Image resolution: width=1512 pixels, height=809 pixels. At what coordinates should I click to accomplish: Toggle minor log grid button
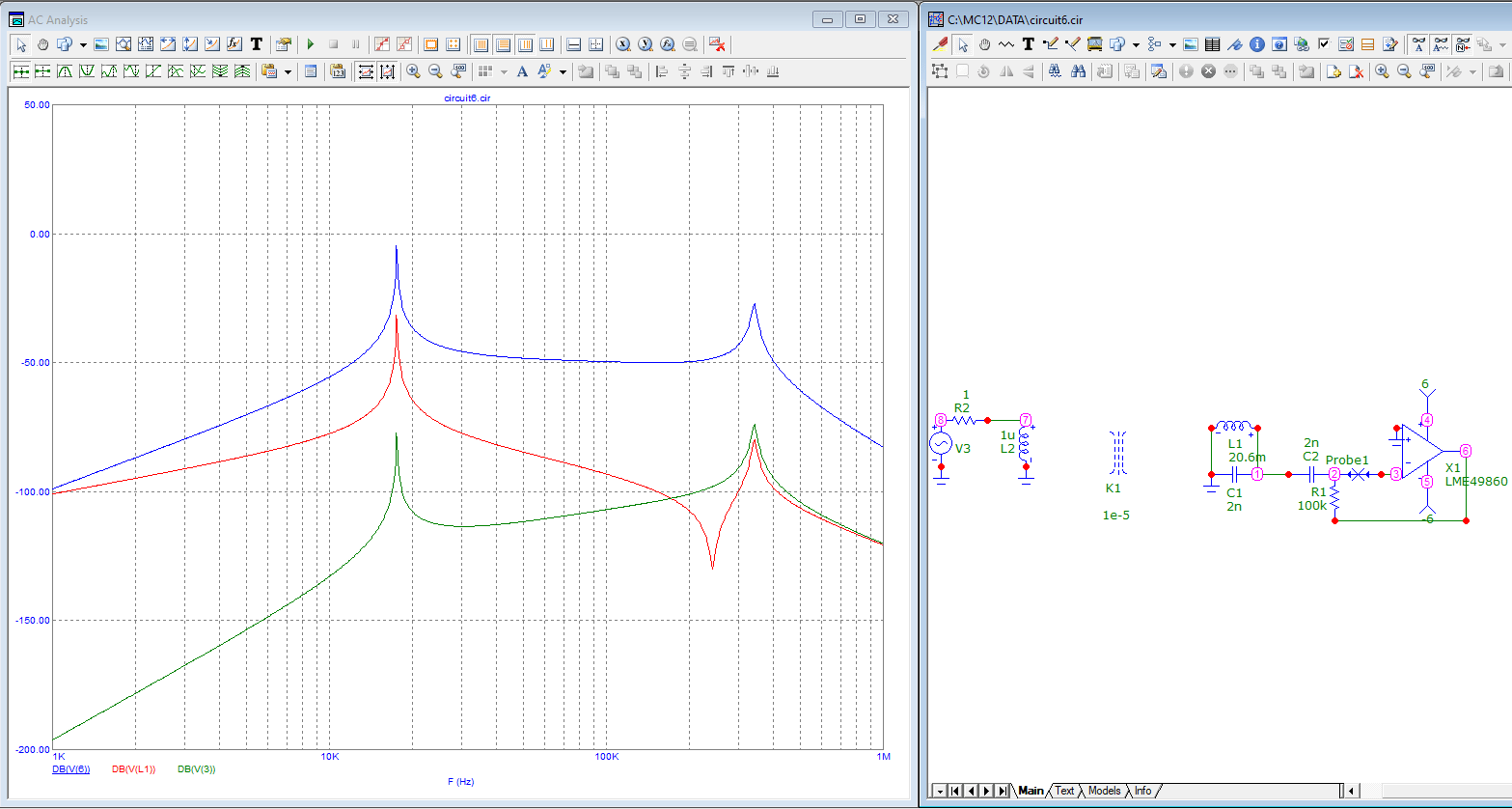526,44
